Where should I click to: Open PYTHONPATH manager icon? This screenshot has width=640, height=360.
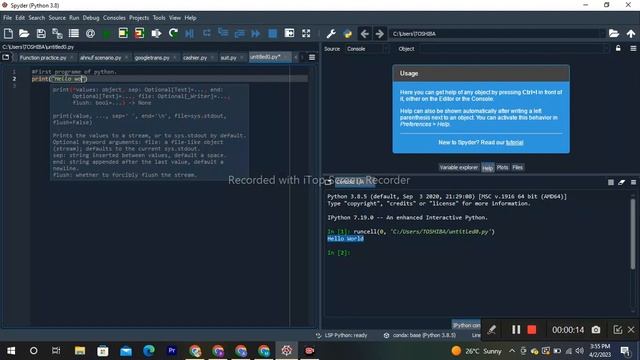pyautogui.click(x=347, y=34)
